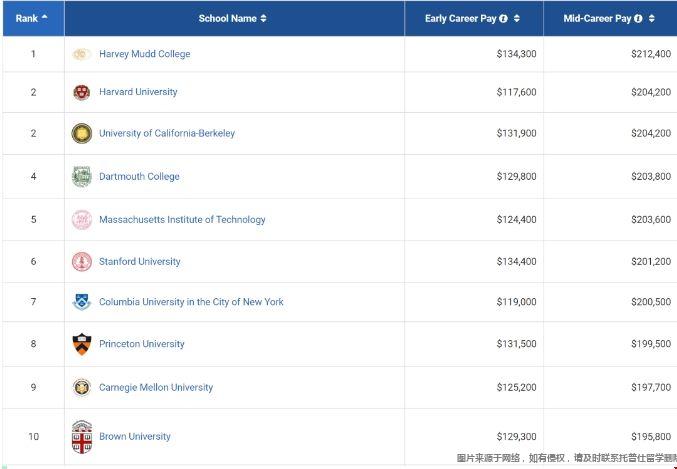This screenshot has height=469, width=677.
Task: Open the Columbia University in New York link
Action: point(191,302)
